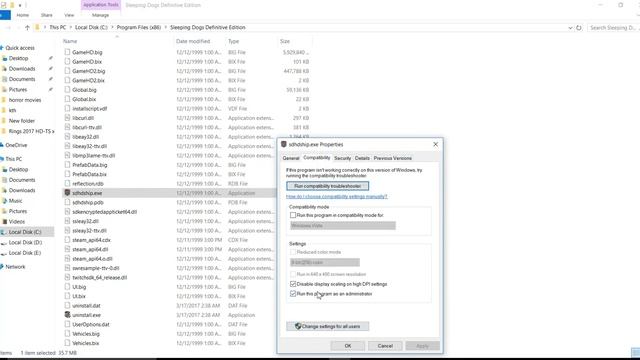Click the horror movies folder icon

[x=4, y=100]
